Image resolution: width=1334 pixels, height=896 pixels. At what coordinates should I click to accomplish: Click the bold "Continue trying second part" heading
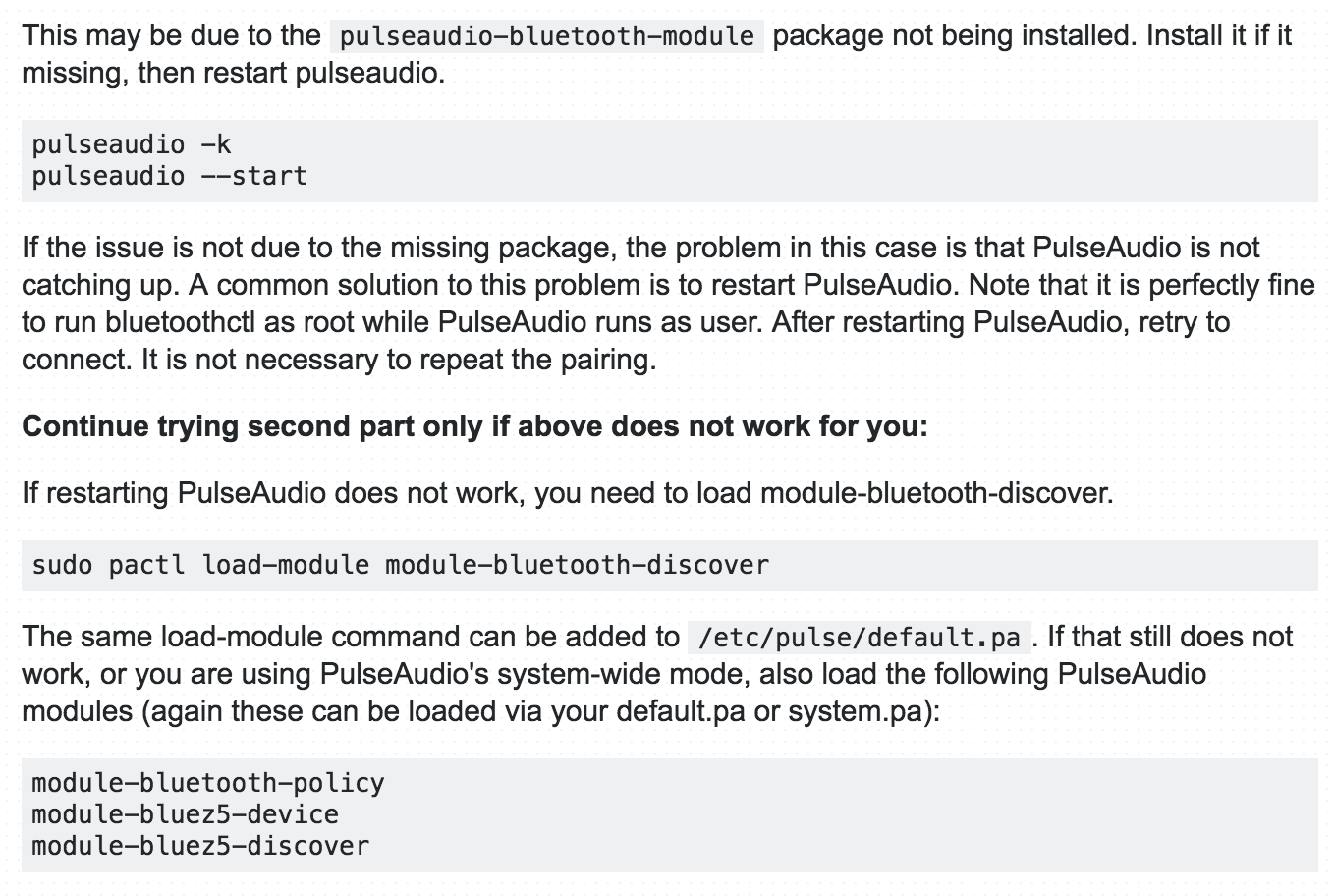tap(474, 426)
